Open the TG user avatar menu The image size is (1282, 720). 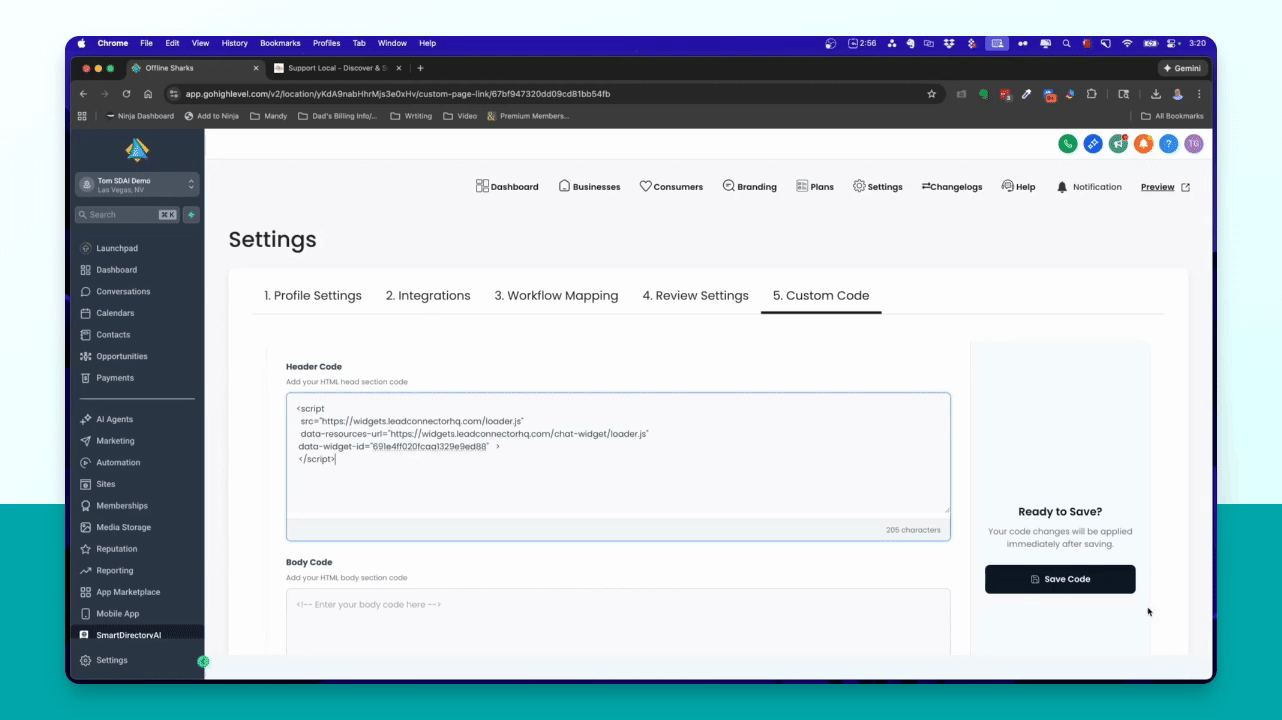(x=1193, y=144)
